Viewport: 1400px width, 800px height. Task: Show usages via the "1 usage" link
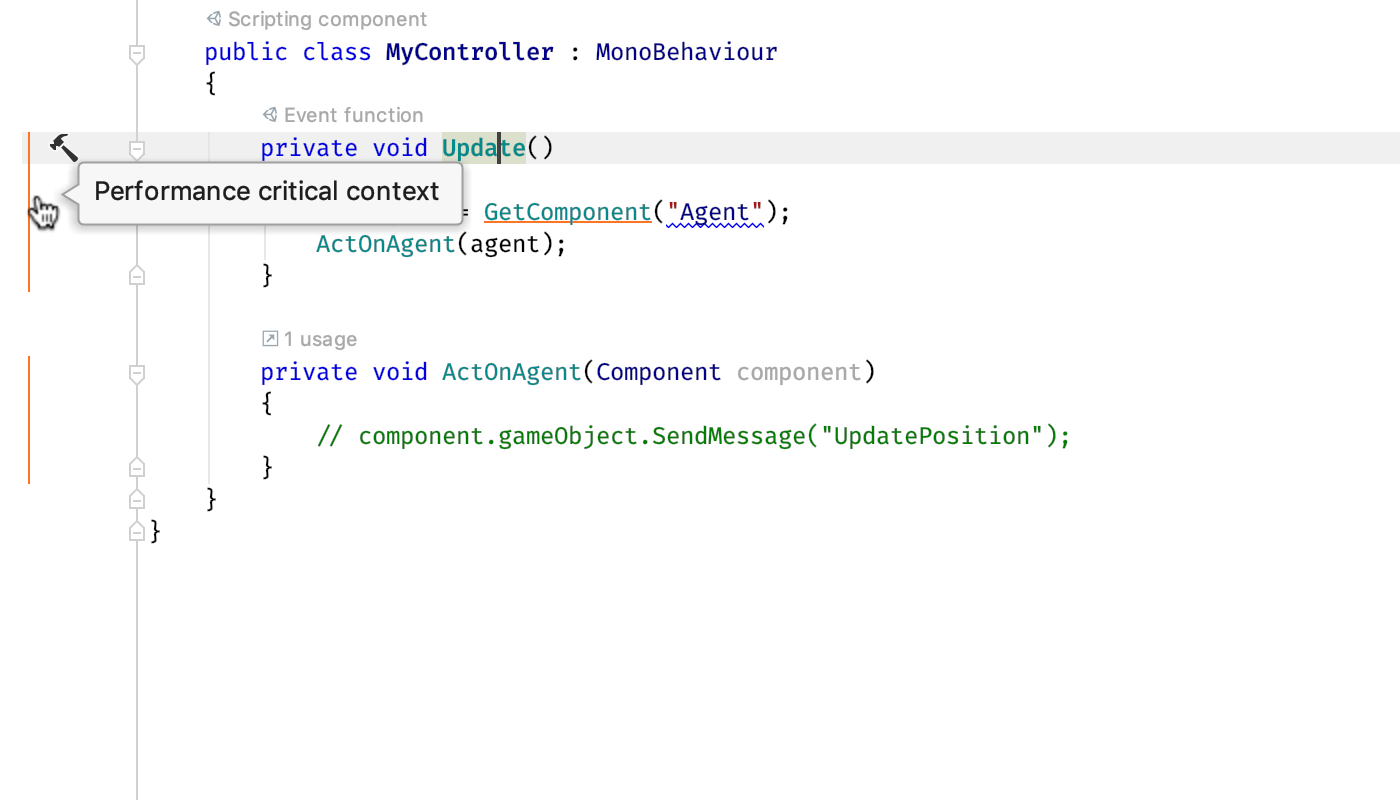pos(320,339)
